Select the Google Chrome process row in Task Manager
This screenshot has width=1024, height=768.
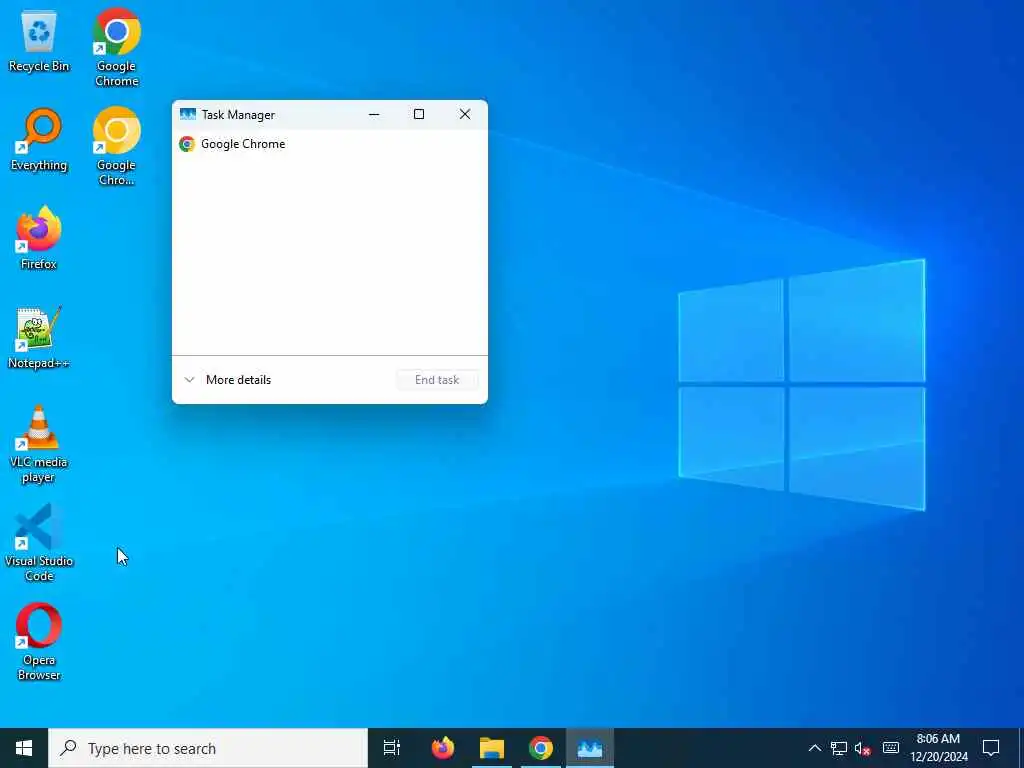click(x=330, y=144)
